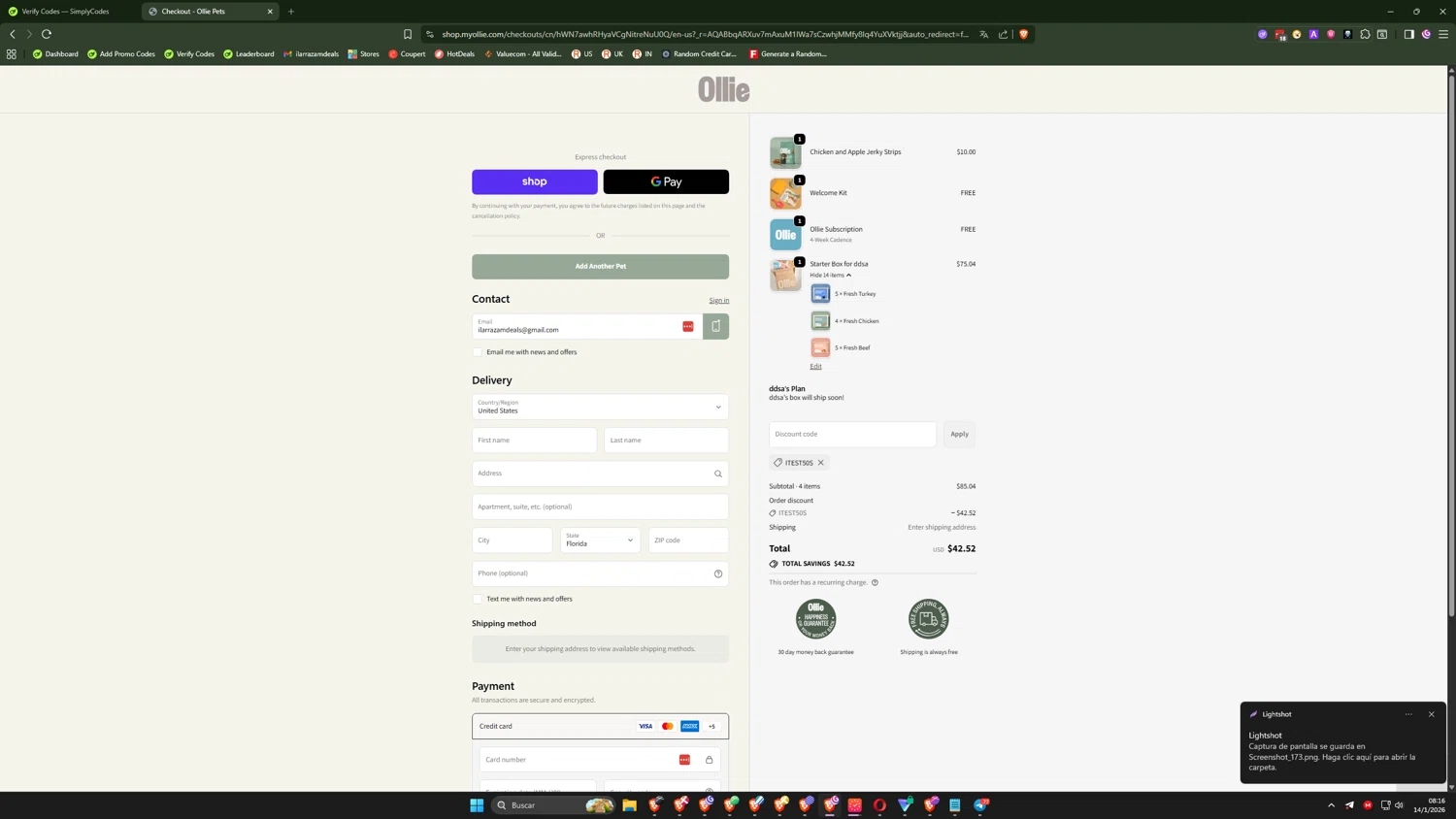Go back to previous page
Image resolution: width=1456 pixels, height=819 pixels.
point(13,34)
